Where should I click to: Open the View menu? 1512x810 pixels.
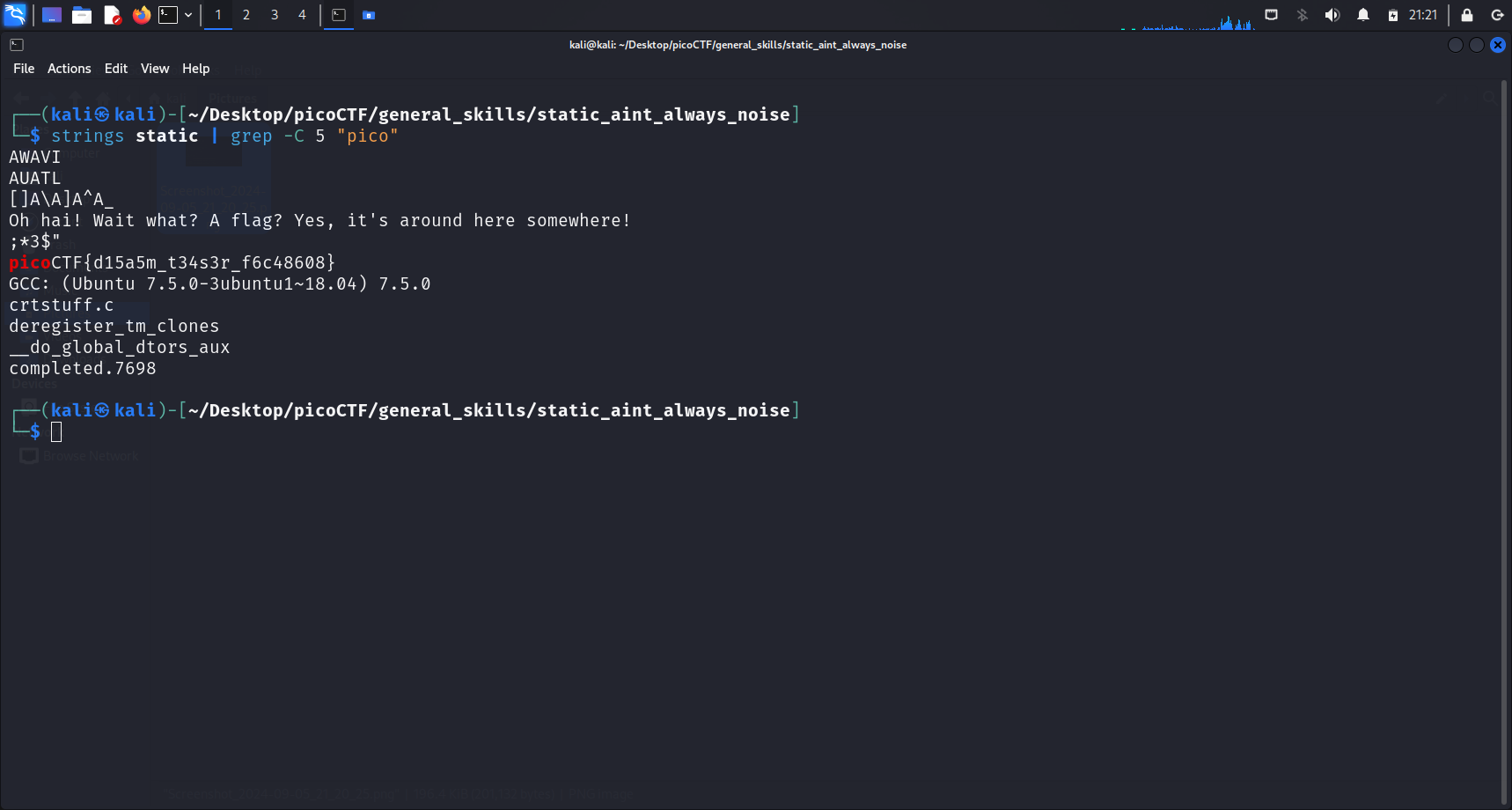[x=155, y=69]
